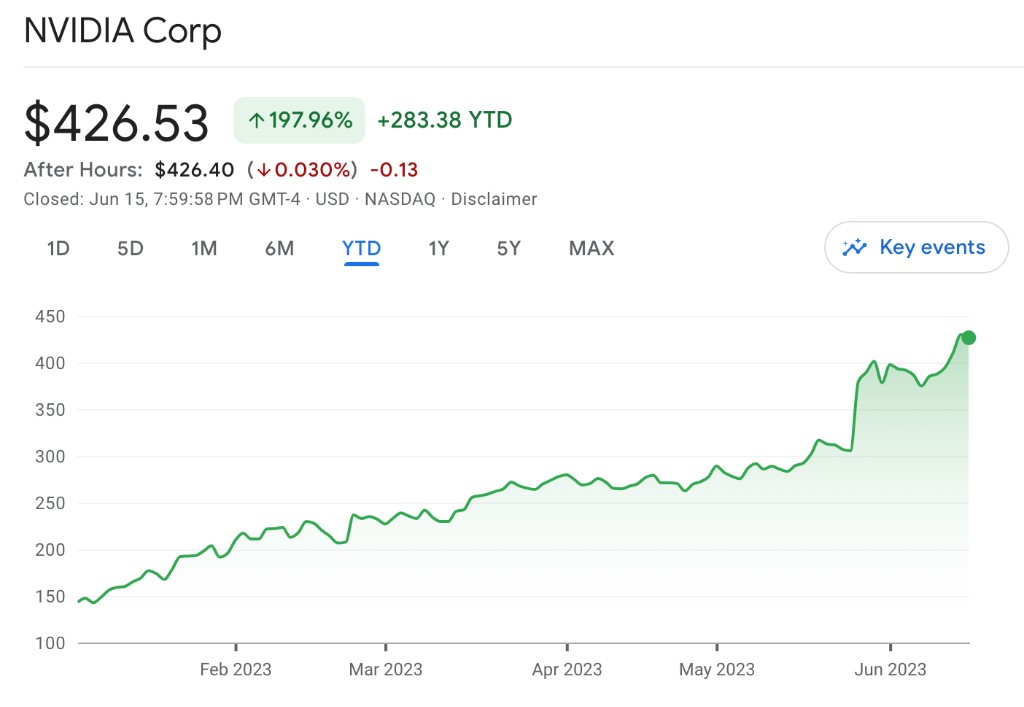This screenshot has width=1024, height=707.
Task: Click the sparkle chart icon in Key events
Action: pyautogui.click(x=854, y=247)
